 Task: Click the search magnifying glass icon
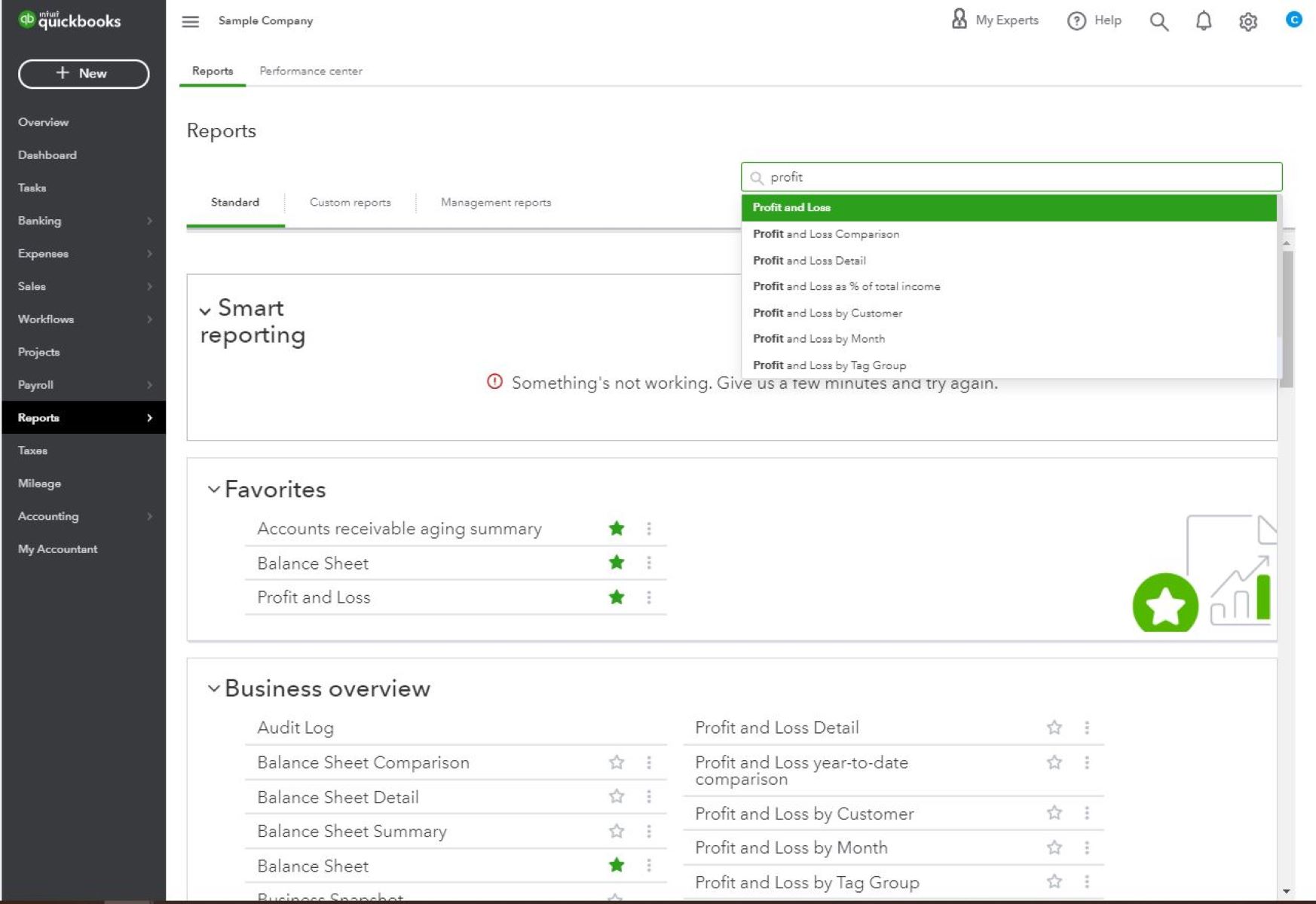pyautogui.click(x=1159, y=21)
